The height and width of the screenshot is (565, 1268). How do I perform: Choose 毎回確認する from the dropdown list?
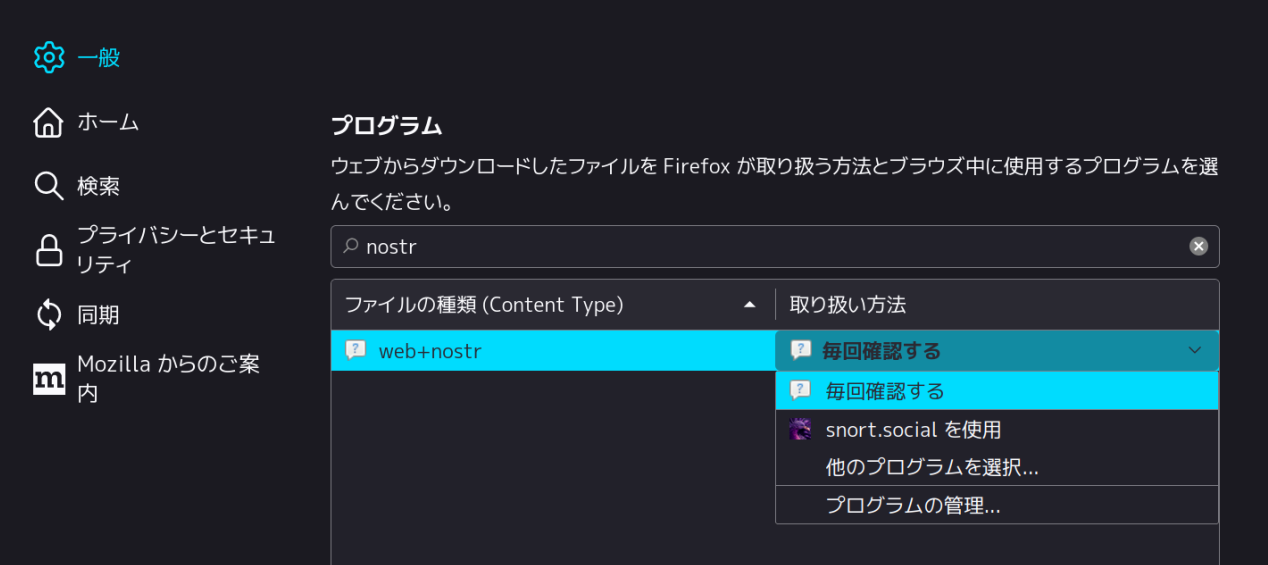[997, 391]
